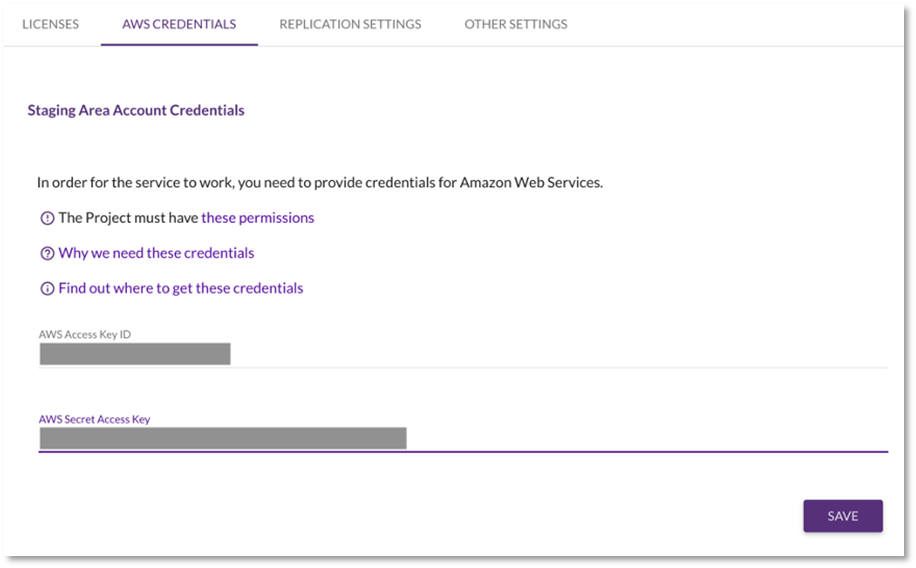Click the 'The Project must have' text
Viewport: 916px width, 568px height.
coord(128,217)
